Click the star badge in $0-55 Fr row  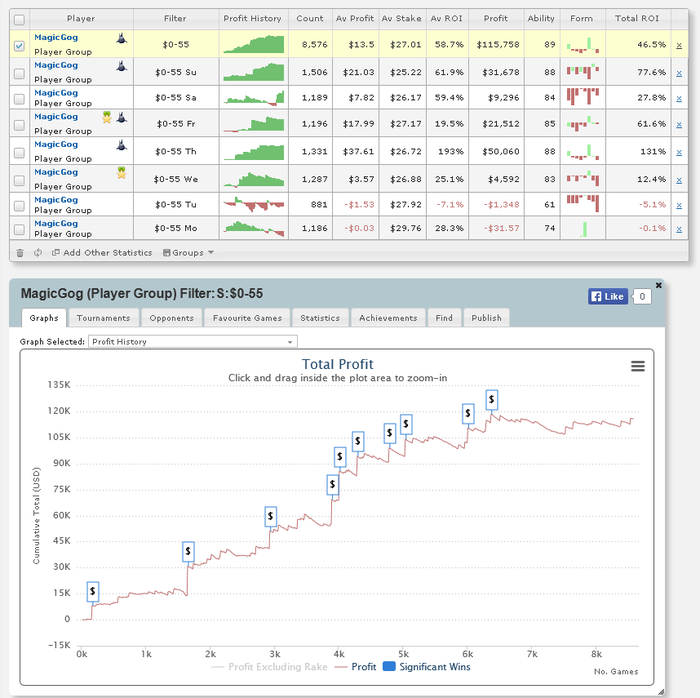pos(107,117)
